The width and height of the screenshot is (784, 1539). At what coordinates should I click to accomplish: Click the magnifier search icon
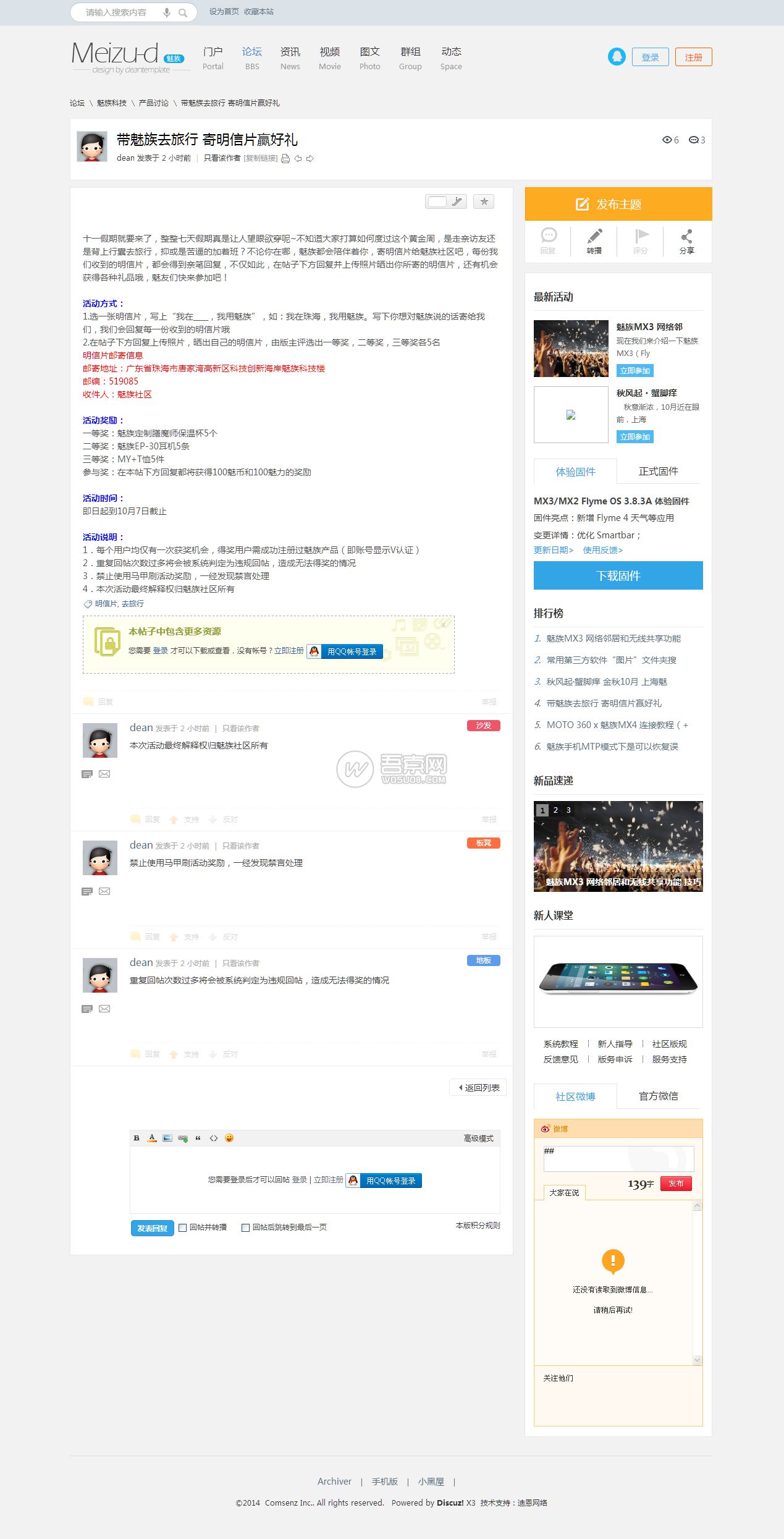(183, 12)
